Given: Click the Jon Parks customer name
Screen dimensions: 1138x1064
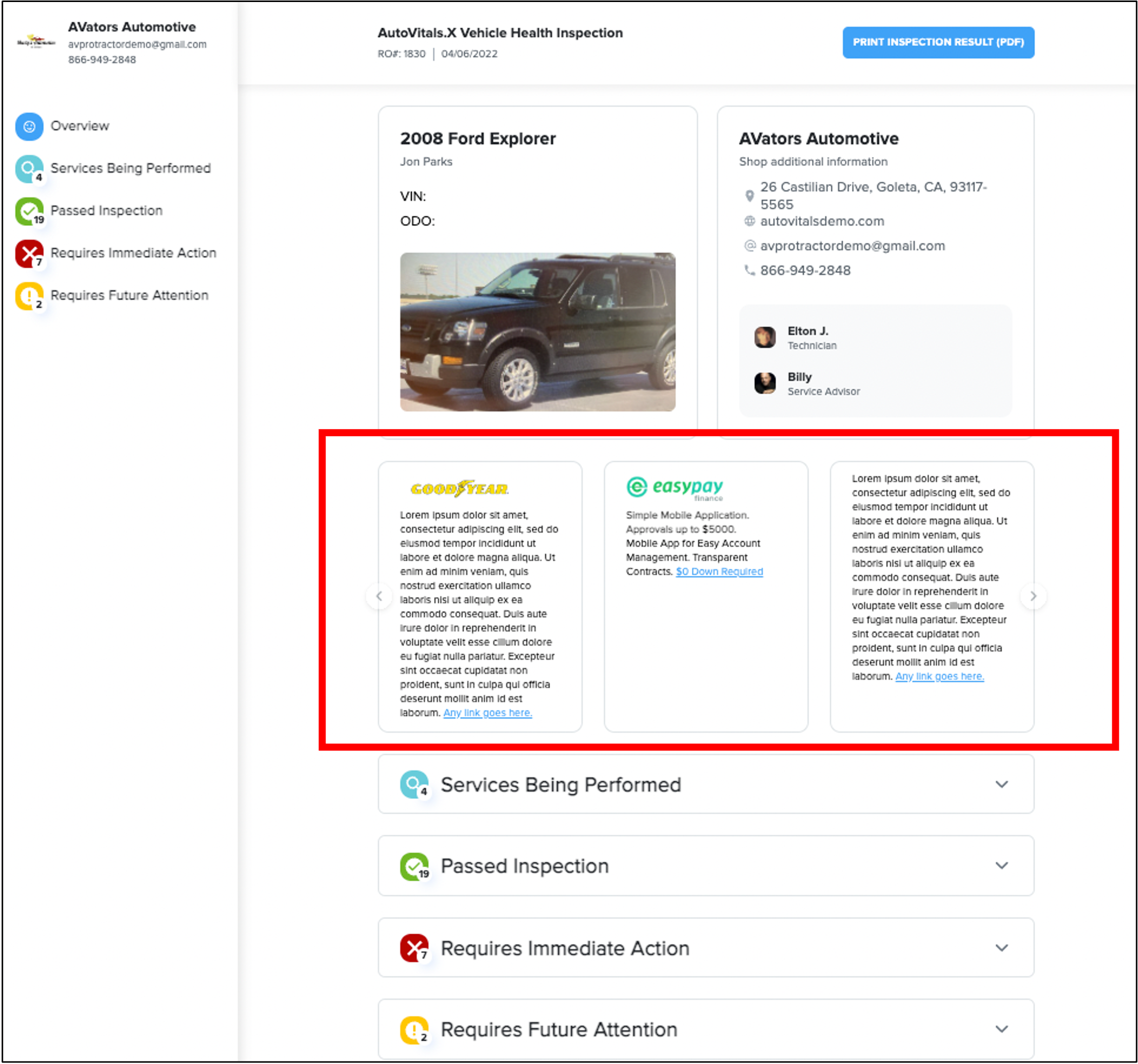Looking at the screenshot, I should pos(426,162).
